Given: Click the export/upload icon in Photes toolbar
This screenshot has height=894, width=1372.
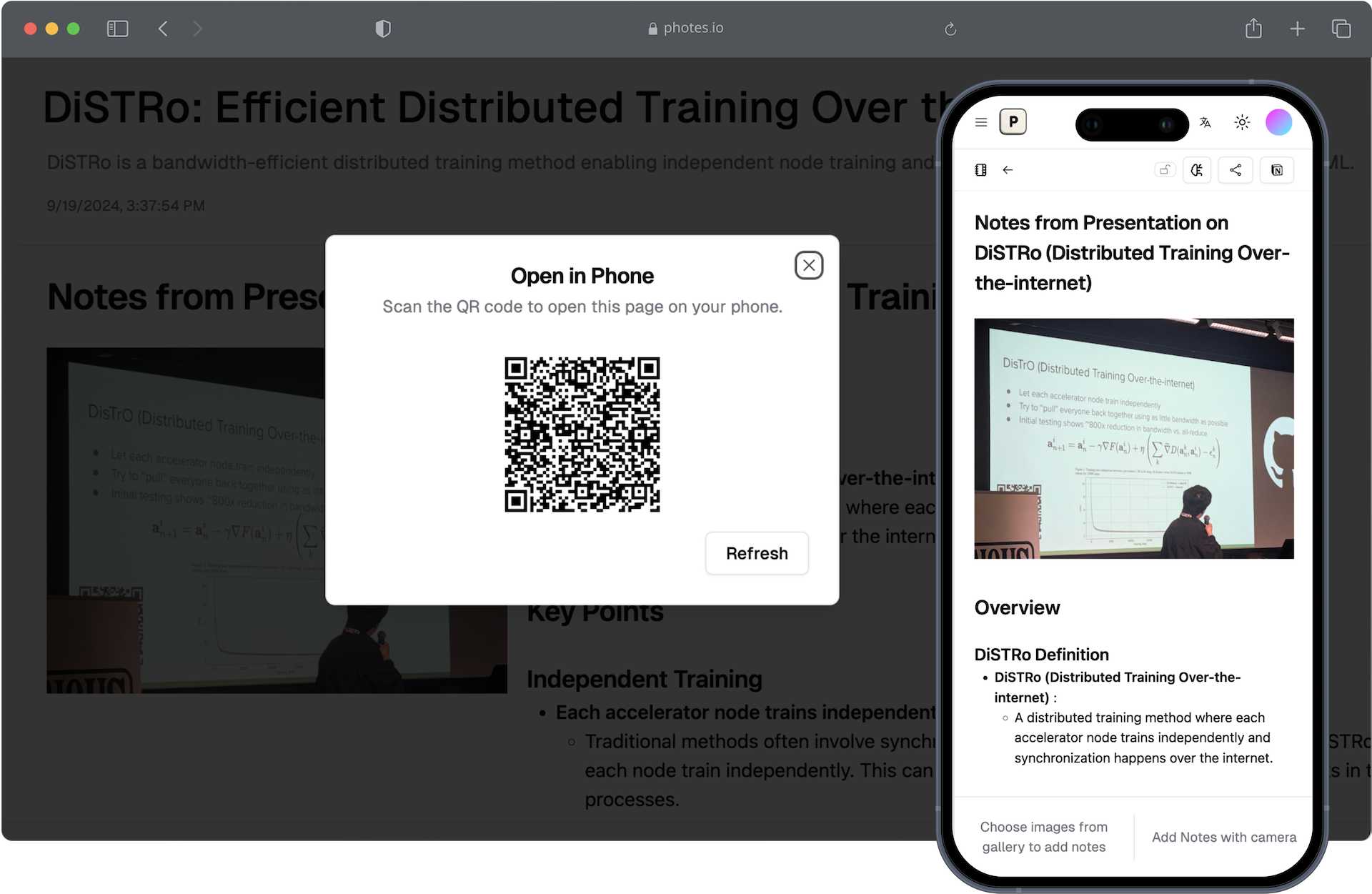Looking at the screenshot, I should (1238, 170).
